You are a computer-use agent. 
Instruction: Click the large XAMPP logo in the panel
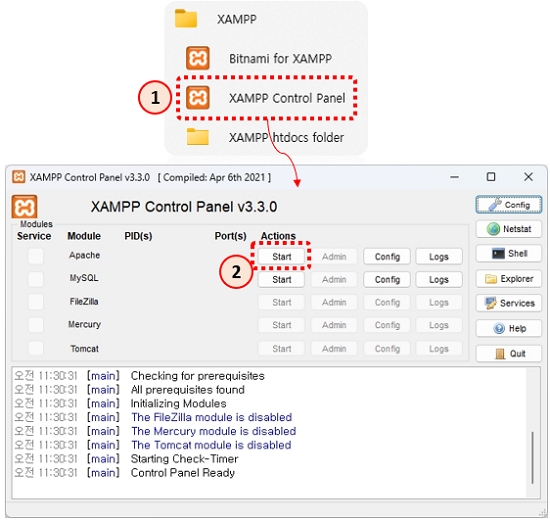[x=24, y=207]
